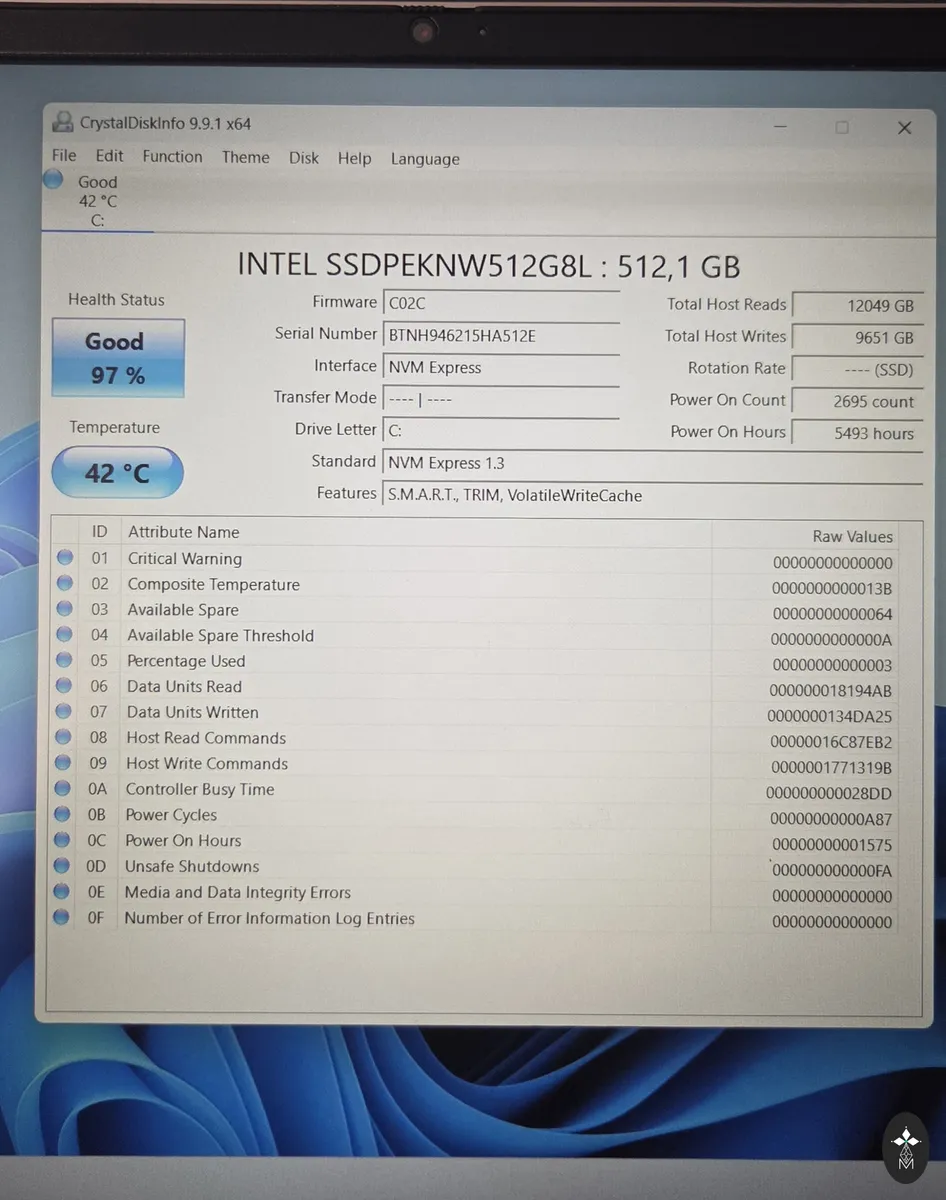Screen dimensions: 946x1200
Task: Click the status circle for Critical Warning
Action: click(65, 557)
